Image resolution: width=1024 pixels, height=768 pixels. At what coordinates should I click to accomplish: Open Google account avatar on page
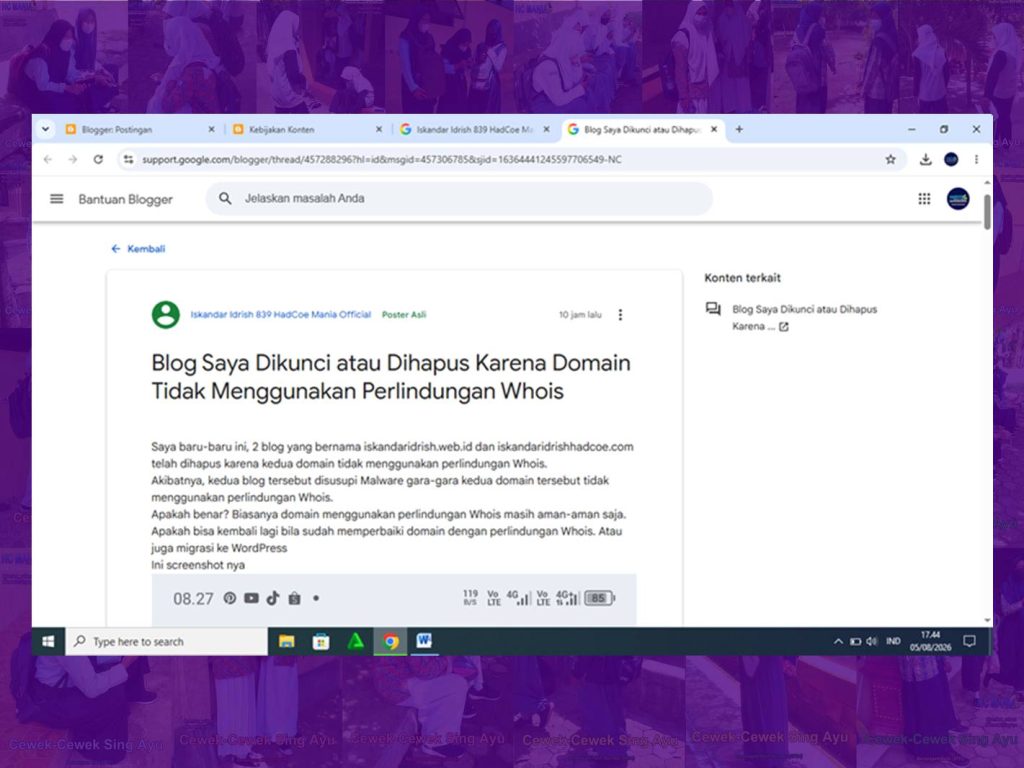958,199
